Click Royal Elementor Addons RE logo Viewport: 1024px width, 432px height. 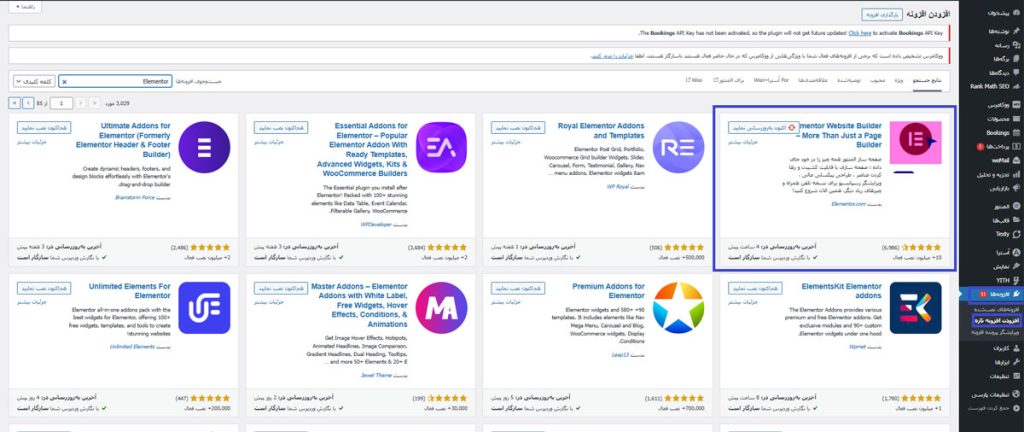click(x=678, y=147)
